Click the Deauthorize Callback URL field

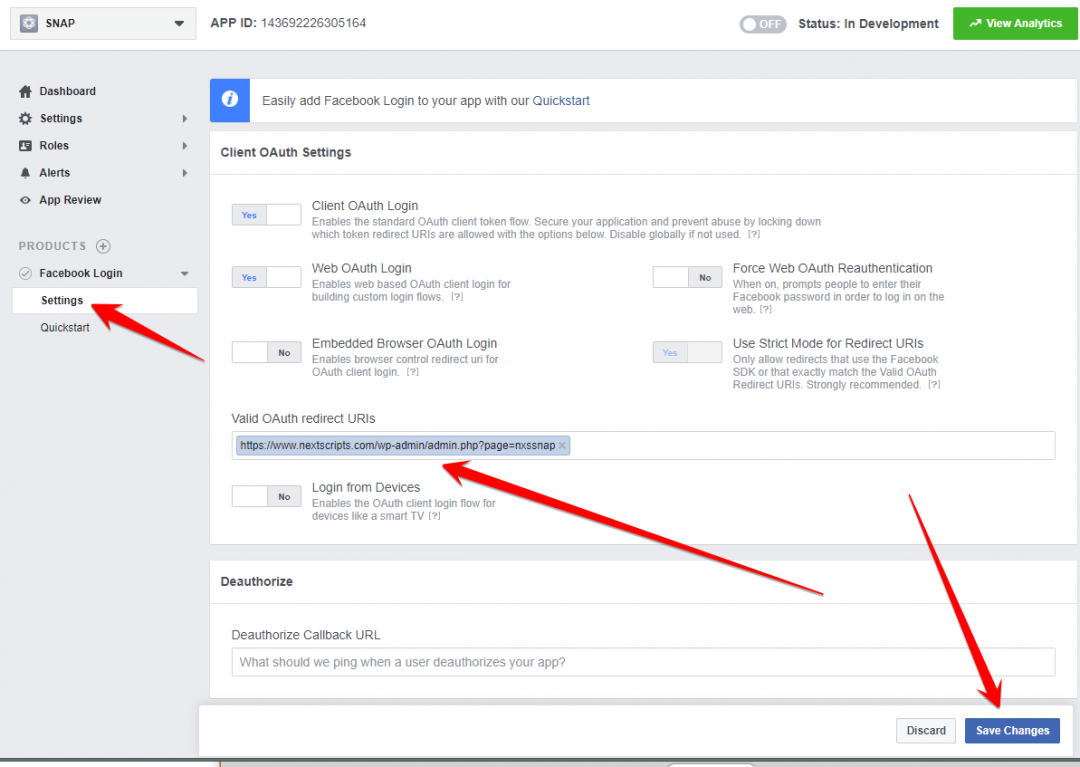[x=643, y=662]
